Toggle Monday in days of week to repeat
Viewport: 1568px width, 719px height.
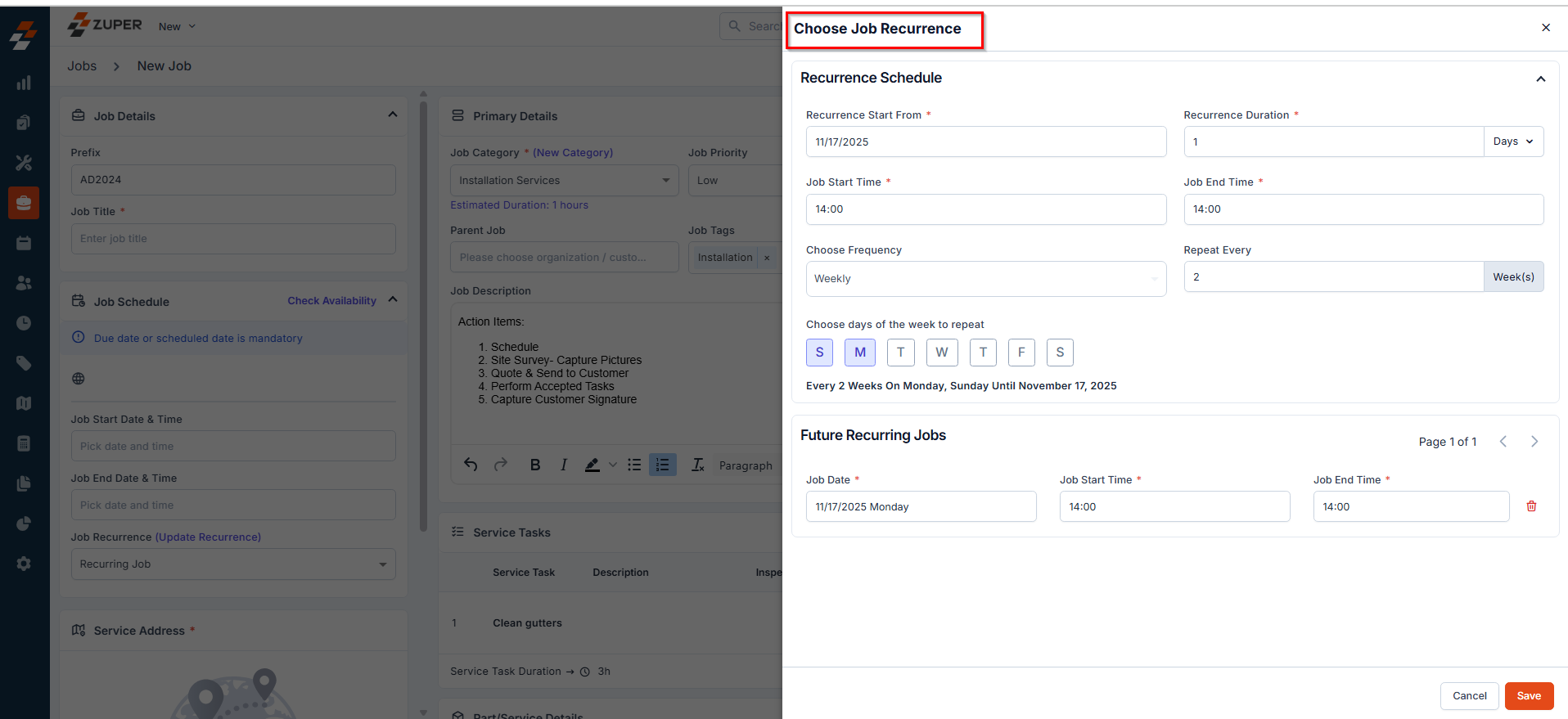[860, 353]
